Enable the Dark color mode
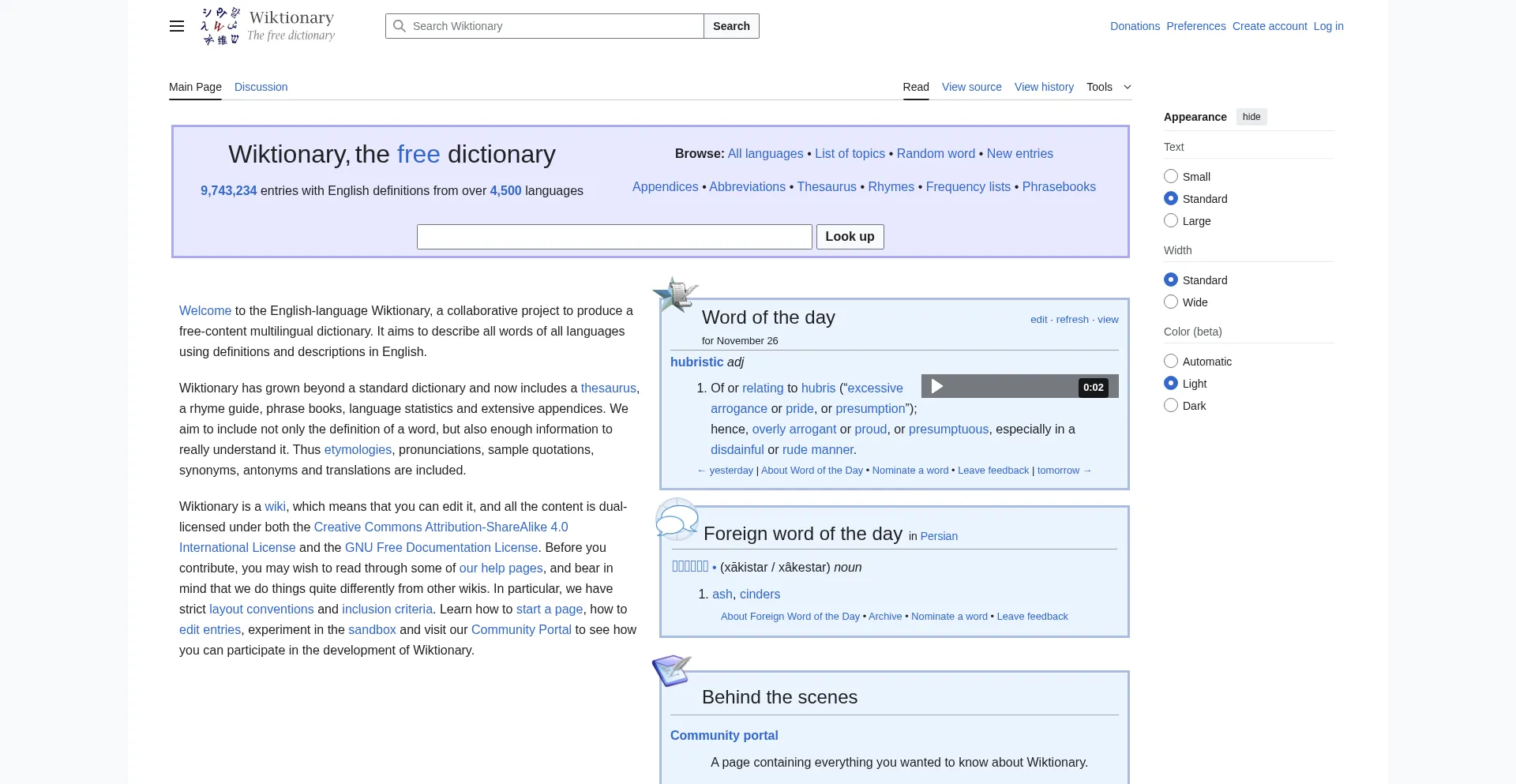The width and height of the screenshot is (1516, 784). point(1171,406)
